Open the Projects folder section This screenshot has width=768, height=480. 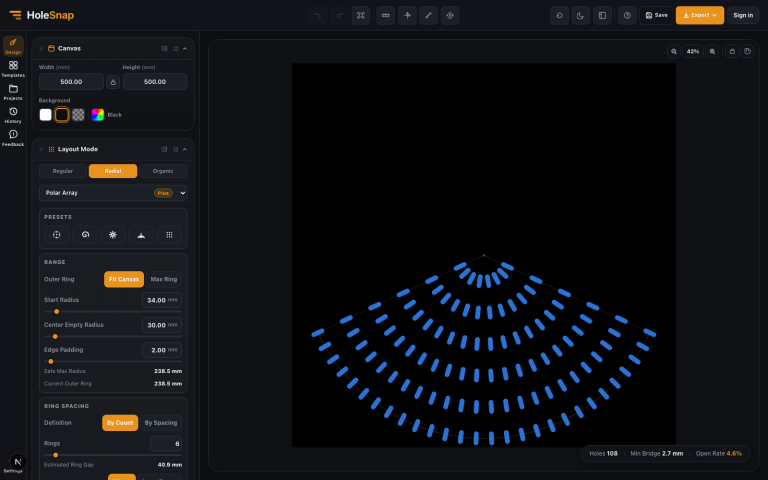13,92
